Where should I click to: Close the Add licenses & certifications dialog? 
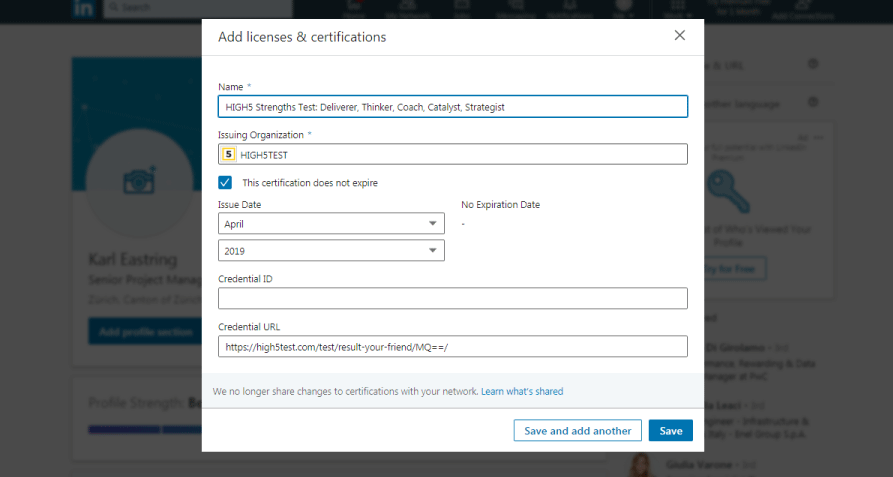[679, 35]
